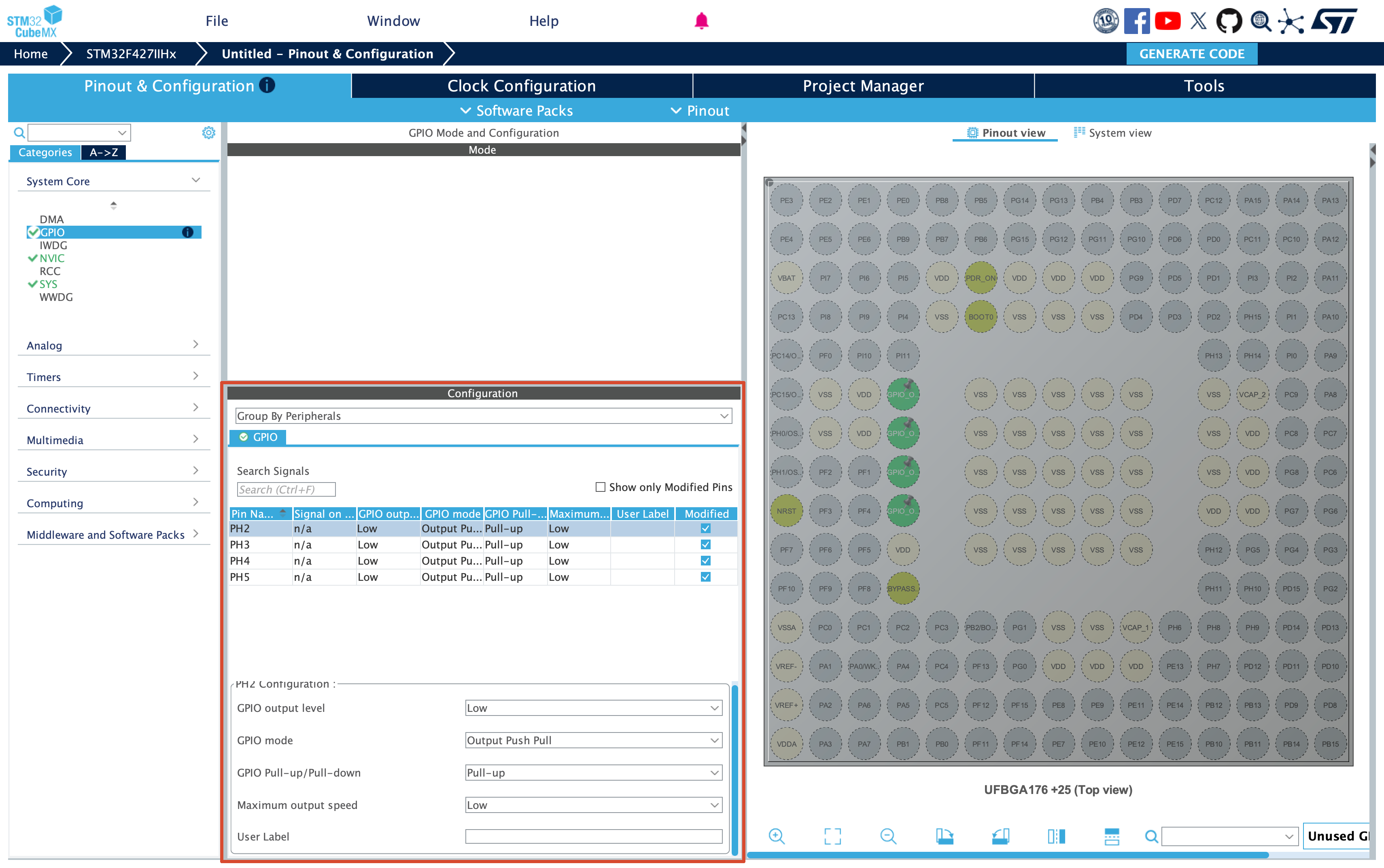Click the Pinout & Configuration info icon
The height and width of the screenshot is (868, 1384).
coord(267,85)
